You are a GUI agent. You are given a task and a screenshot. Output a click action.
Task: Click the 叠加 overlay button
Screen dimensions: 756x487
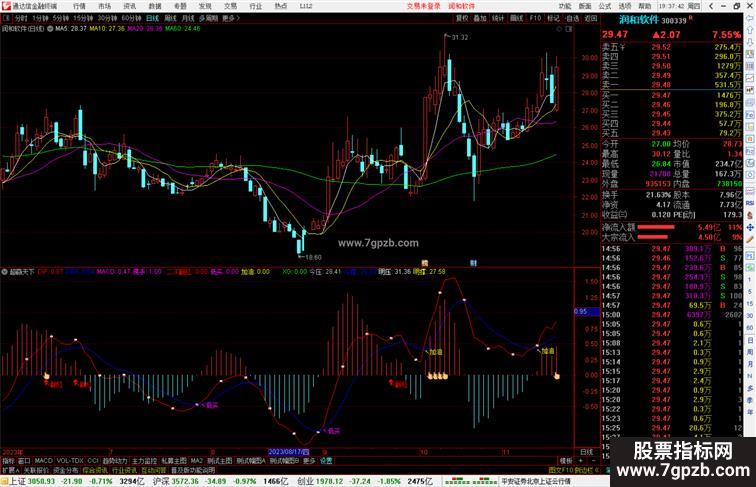tap(480, 18)
